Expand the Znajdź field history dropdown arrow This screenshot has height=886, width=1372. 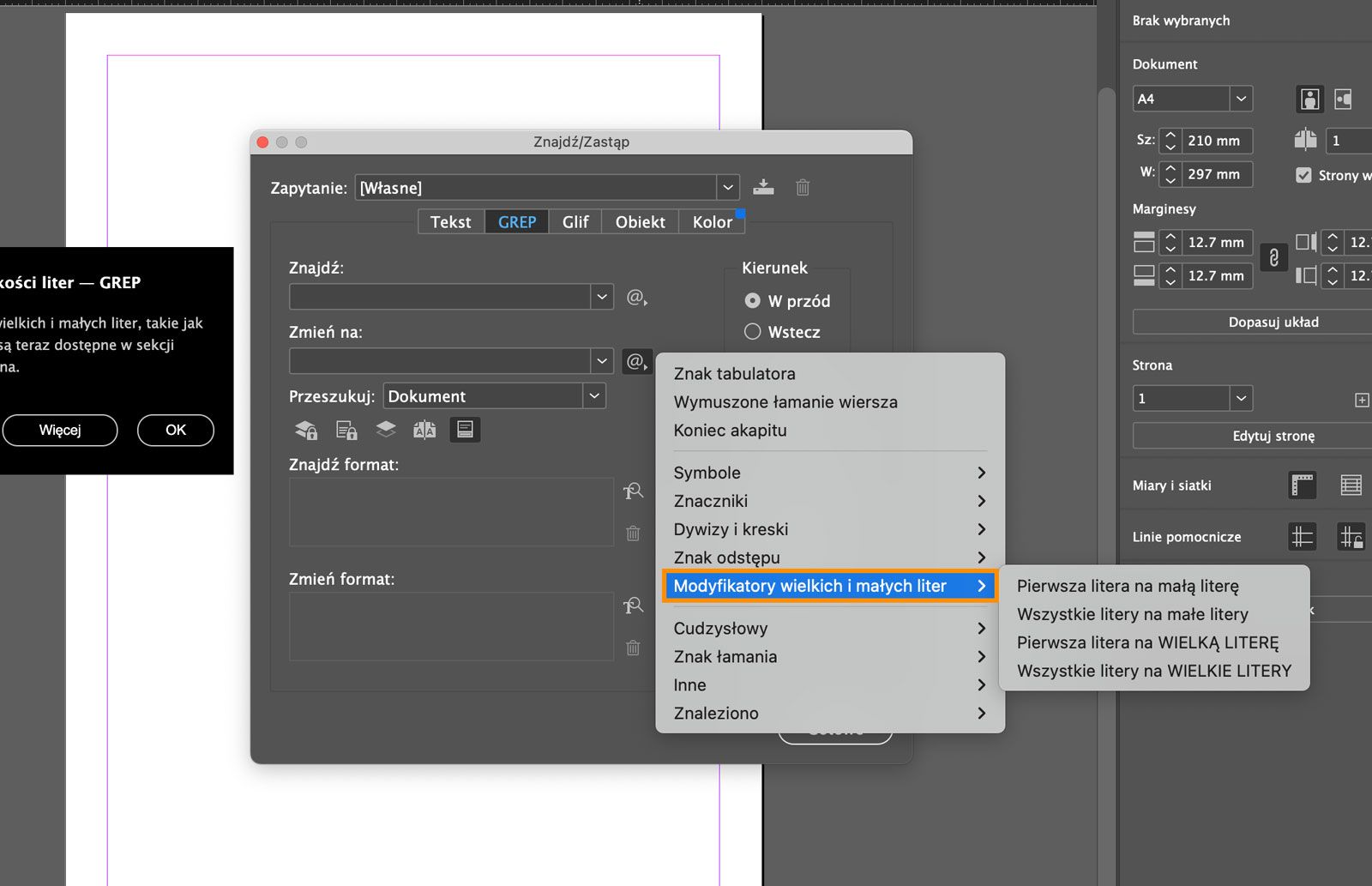click(x=602, y=297)
